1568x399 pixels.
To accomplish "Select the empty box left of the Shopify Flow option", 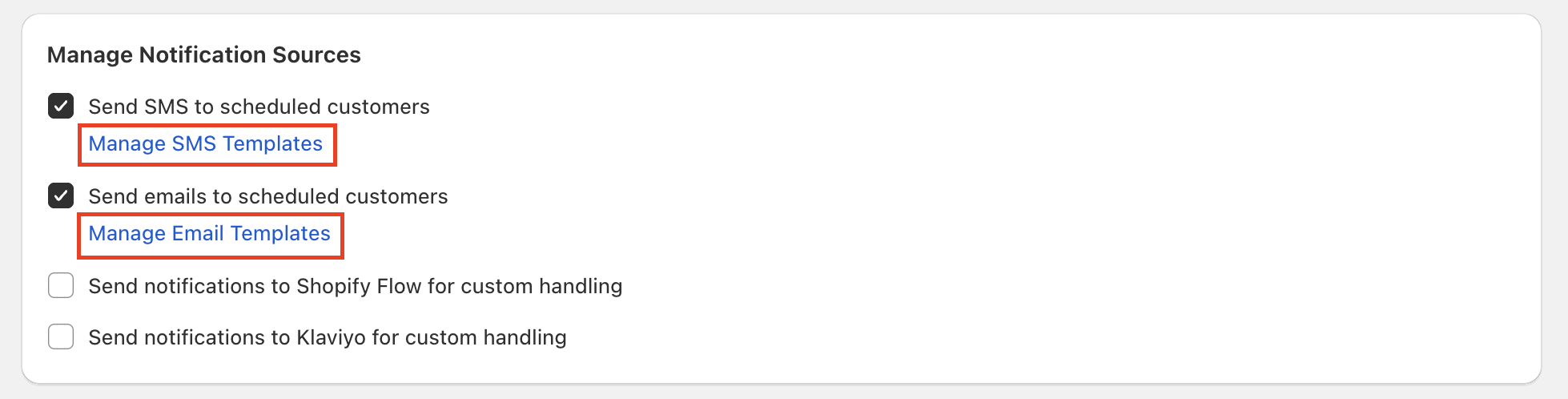I will [x=61, y=285].
